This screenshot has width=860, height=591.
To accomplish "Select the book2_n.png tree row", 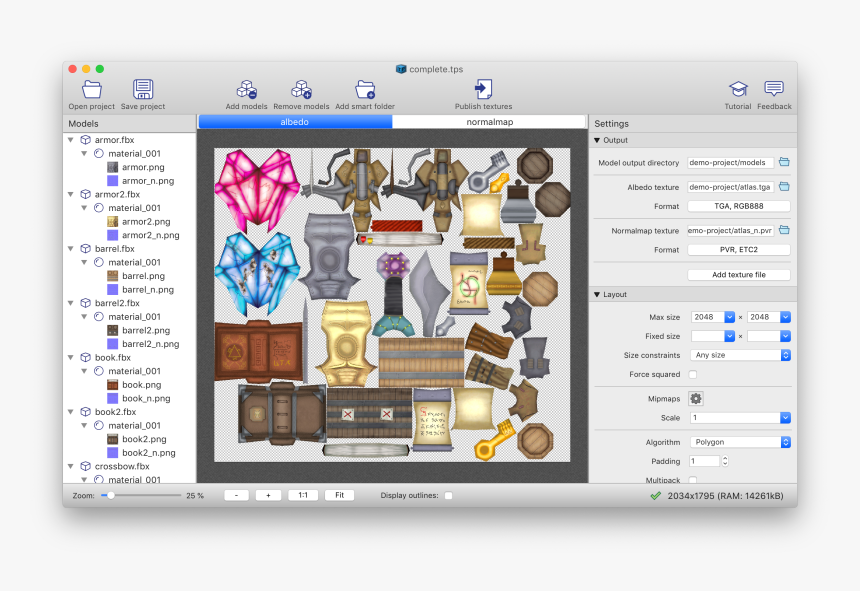I will click(x=130, y=453).
